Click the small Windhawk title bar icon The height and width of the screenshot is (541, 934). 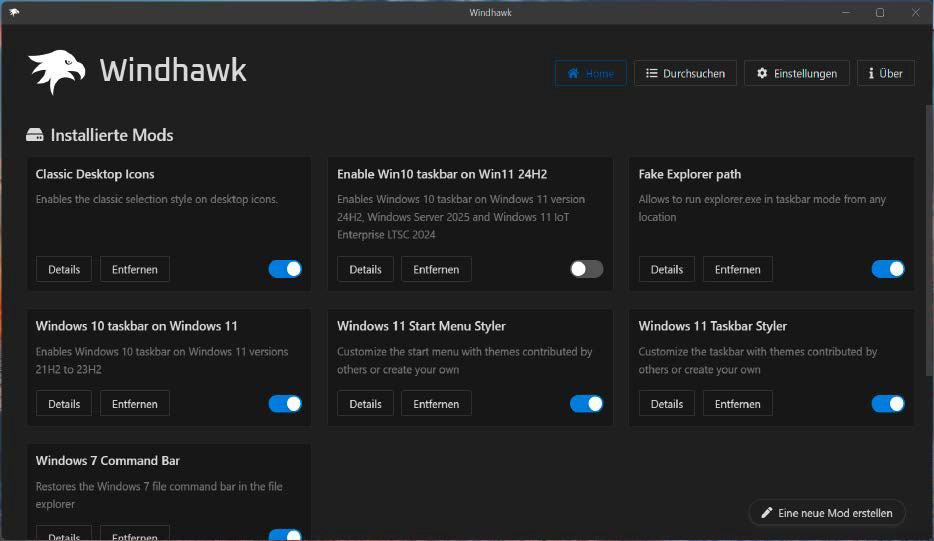point(14,13)
